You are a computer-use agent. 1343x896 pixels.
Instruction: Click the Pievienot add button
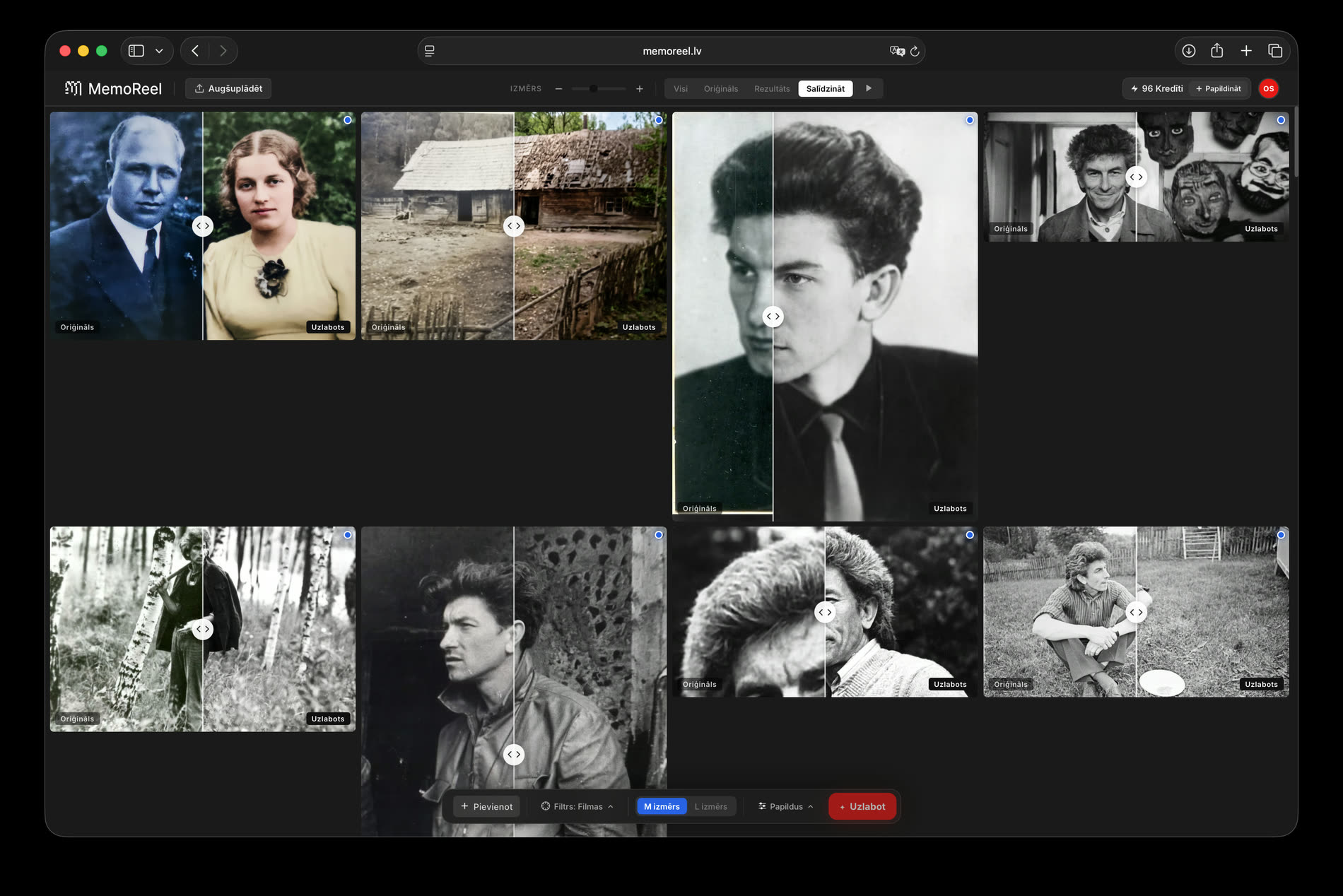tap(486, 806)
